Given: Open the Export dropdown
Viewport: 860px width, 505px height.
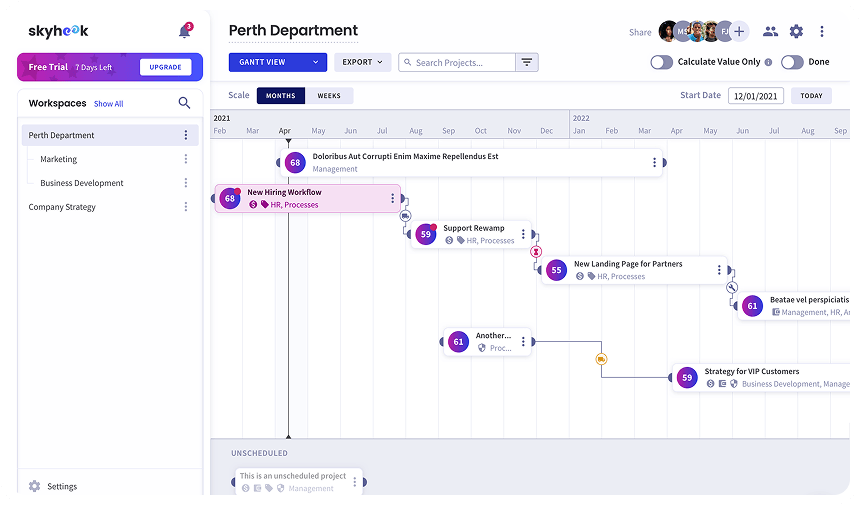Looking at the screenshot, I should 363,63.
